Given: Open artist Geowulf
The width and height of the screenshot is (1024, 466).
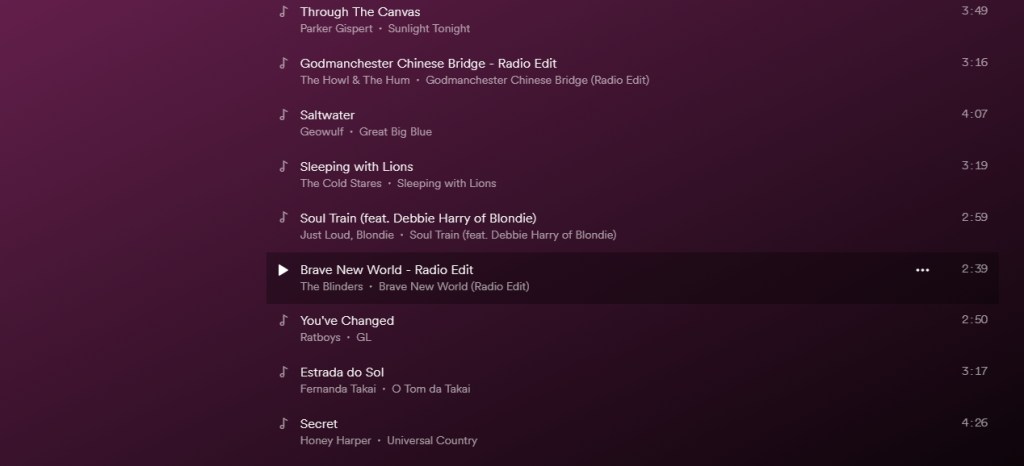Looking at the screenshot, I should pyautogui.click(x=322, y=132).
